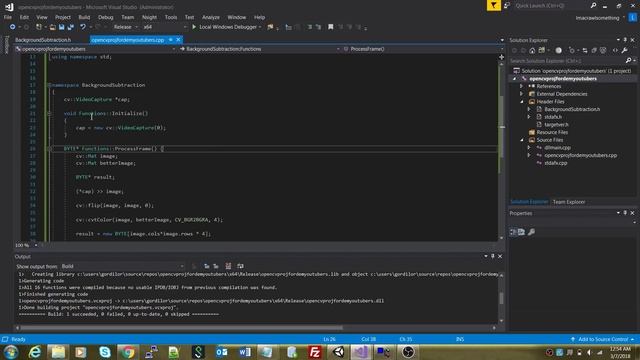Click the Search Solution Explorer field
Viewport: 640px width, 360px height.
pos(567,60)
